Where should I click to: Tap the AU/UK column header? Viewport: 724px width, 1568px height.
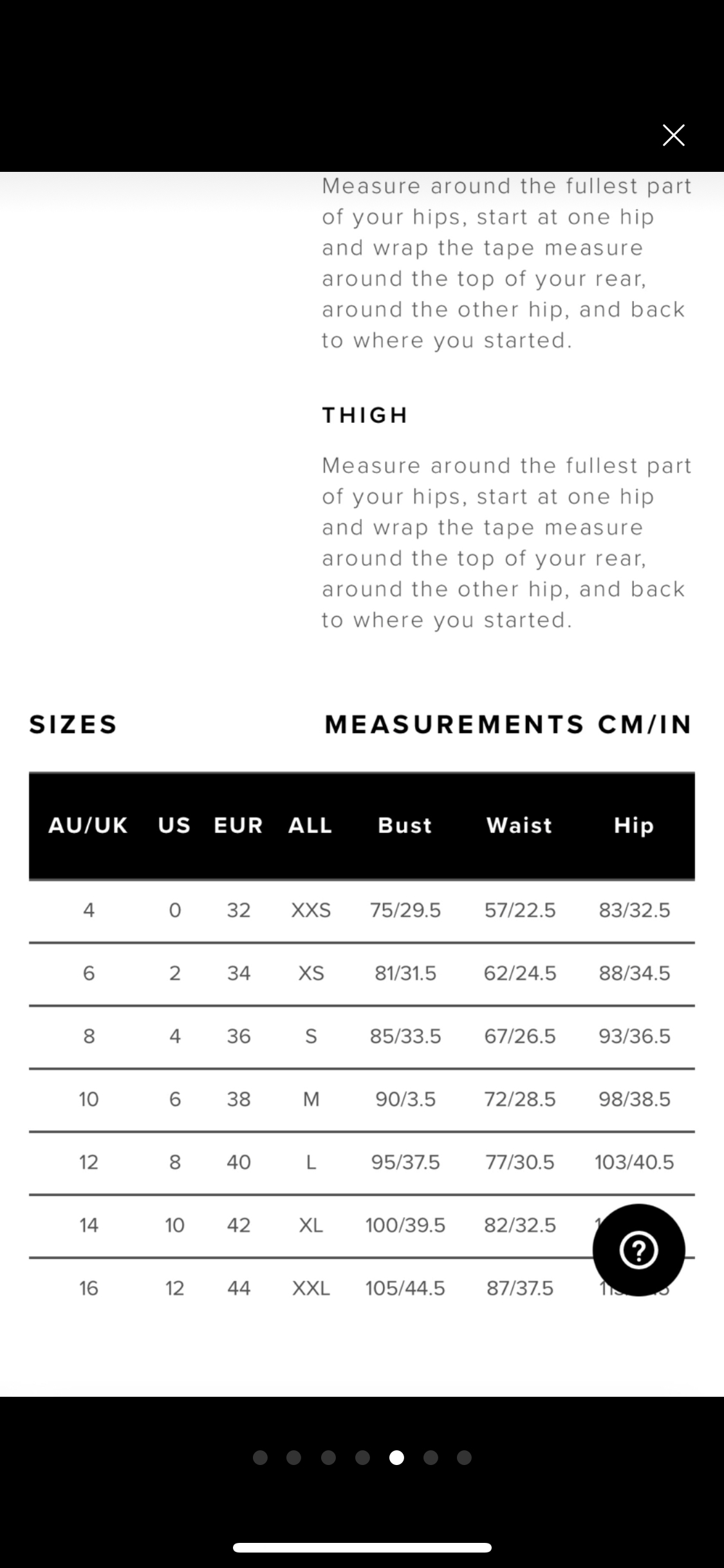88,825
